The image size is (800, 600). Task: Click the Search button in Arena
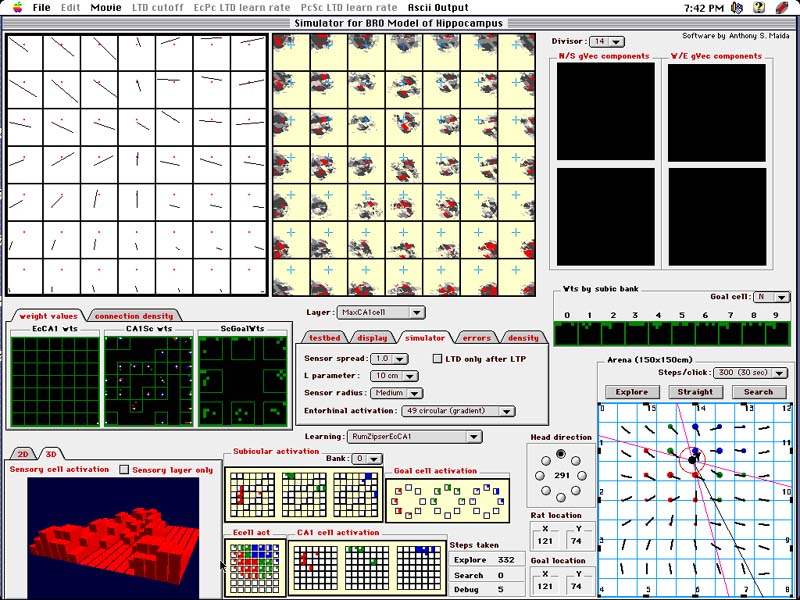pyautogui.click(x=758, y=392)
